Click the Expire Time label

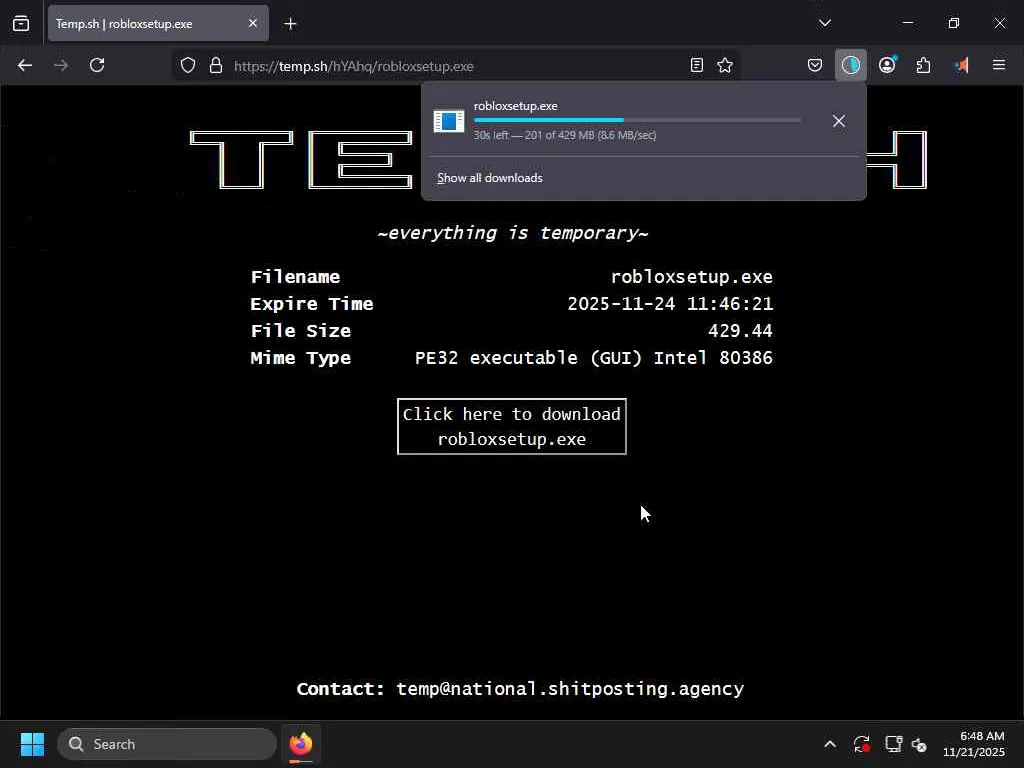pyautogui.click(x=312, y=304)
